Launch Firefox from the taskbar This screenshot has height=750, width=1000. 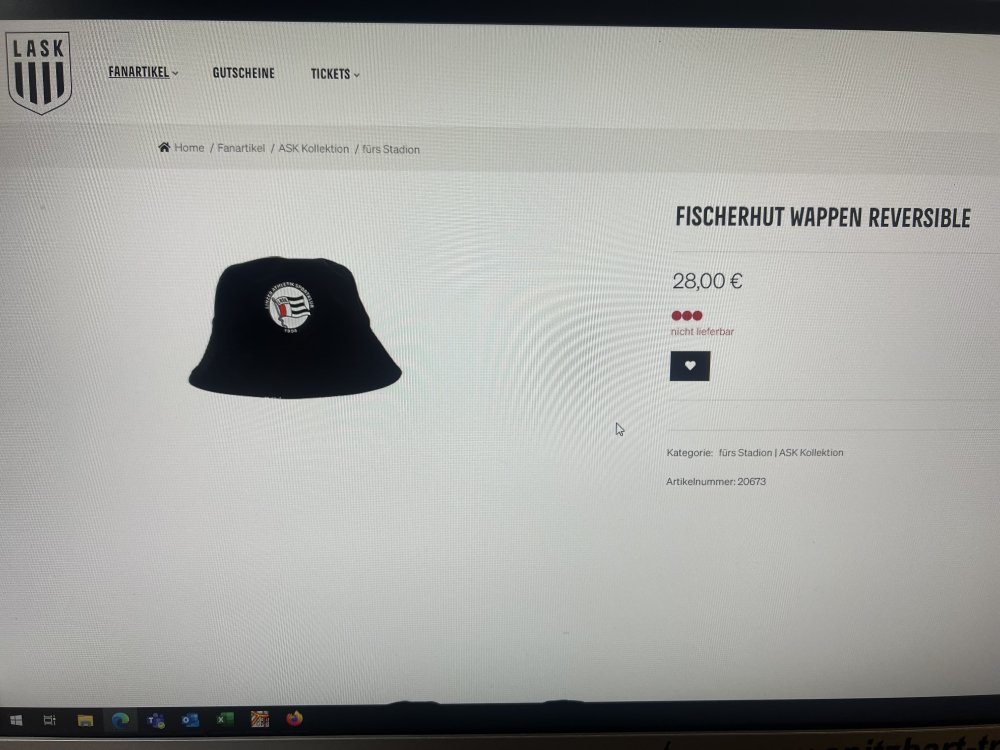pyautogui.click(x=294, y=719)
